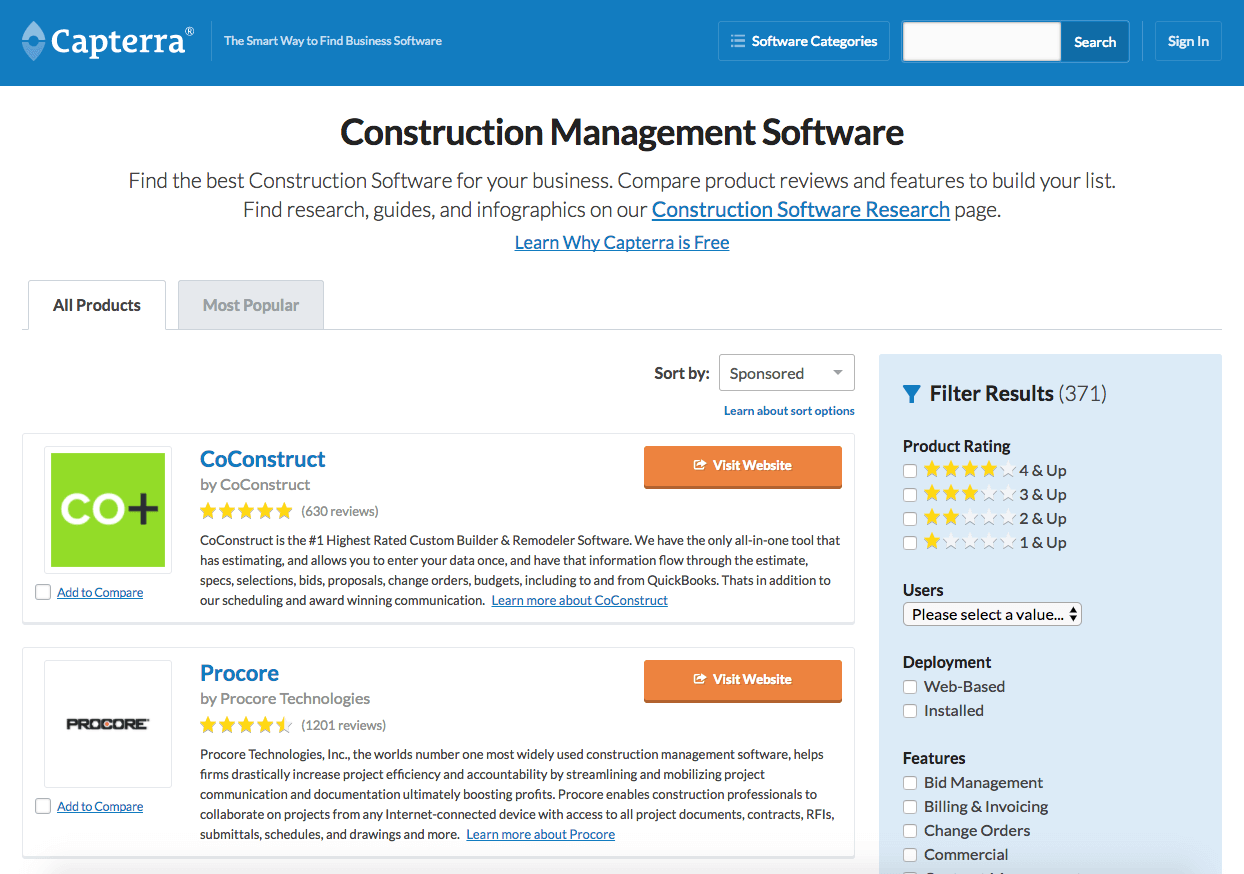
Task: Open the Procore product title link
Action: 240,673
